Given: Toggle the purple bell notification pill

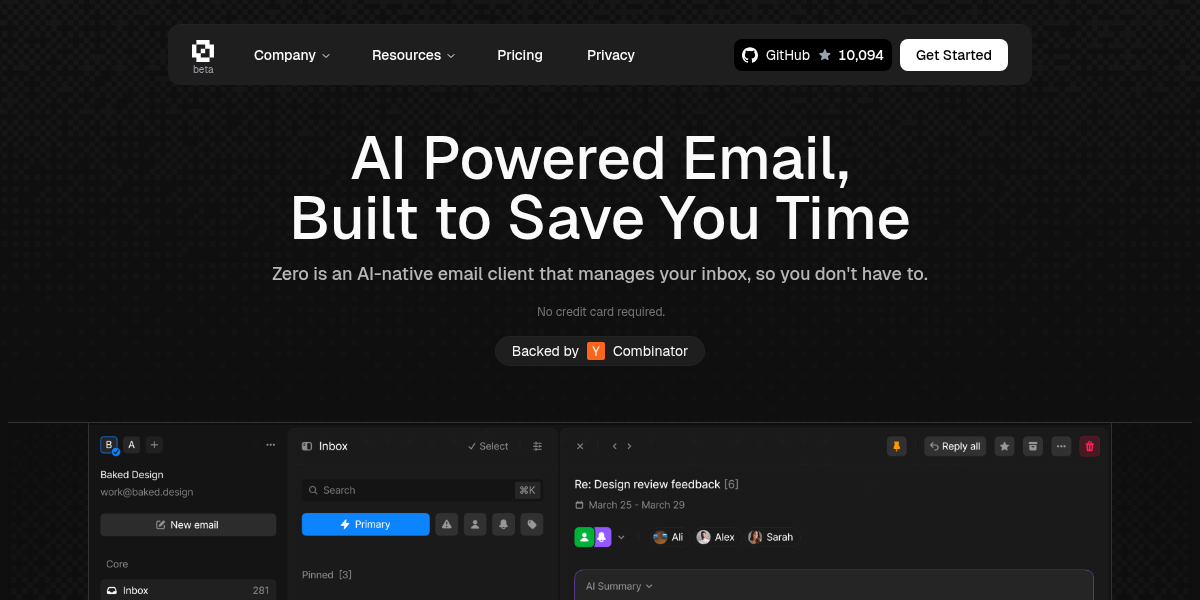Looking at the screenshot, I should tap(603, 537).
